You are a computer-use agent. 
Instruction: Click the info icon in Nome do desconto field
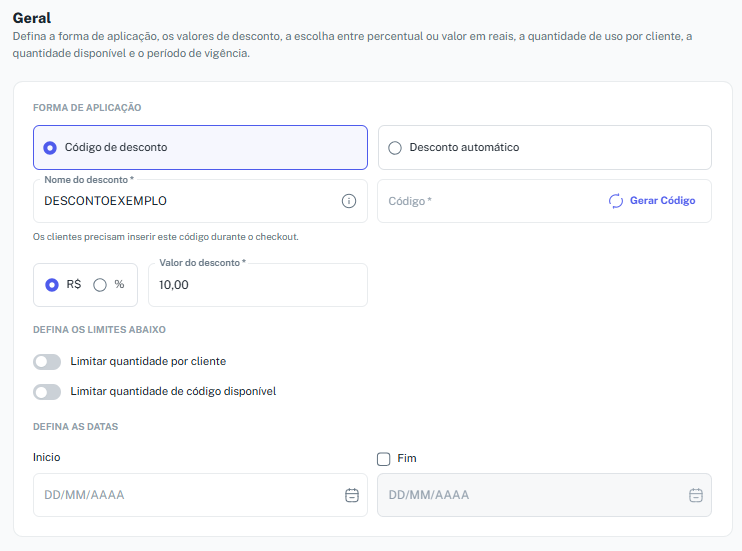349,201
